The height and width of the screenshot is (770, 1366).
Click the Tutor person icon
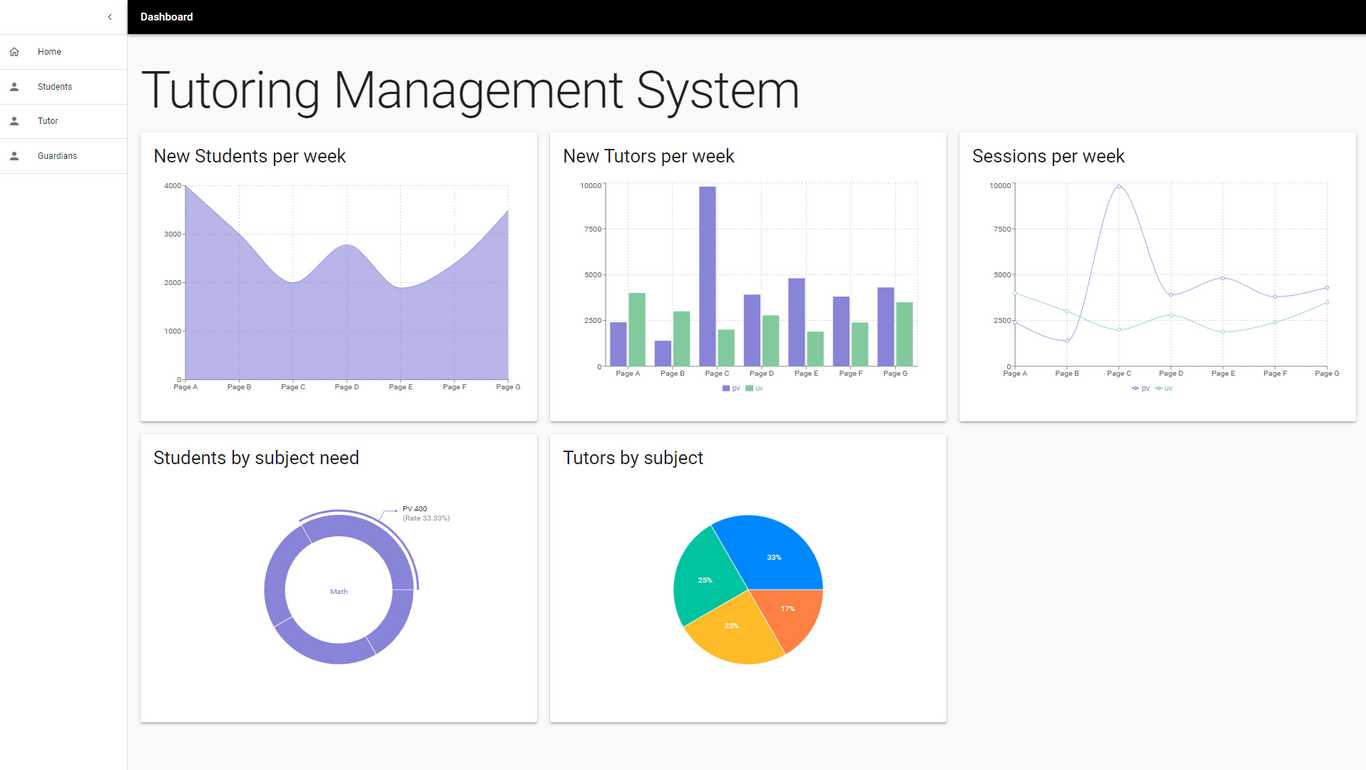pyautogui.click(x=14, y=121)
